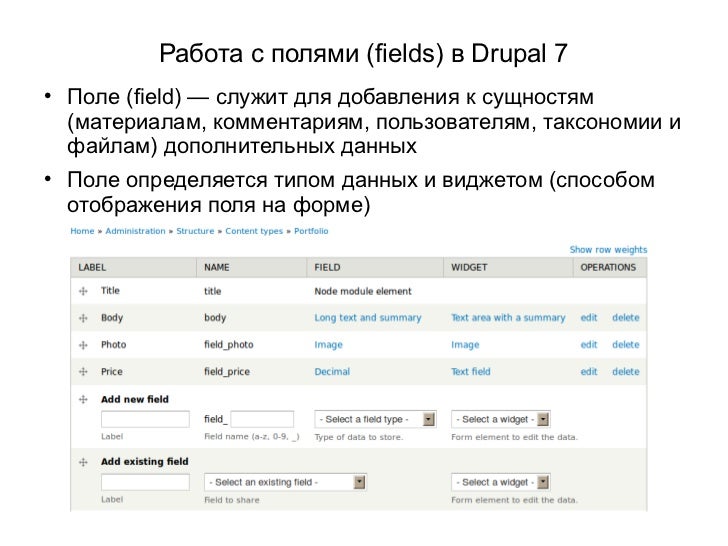Select the Node module element cell
This screenshot has width=728, height=546.
(363, 291)
